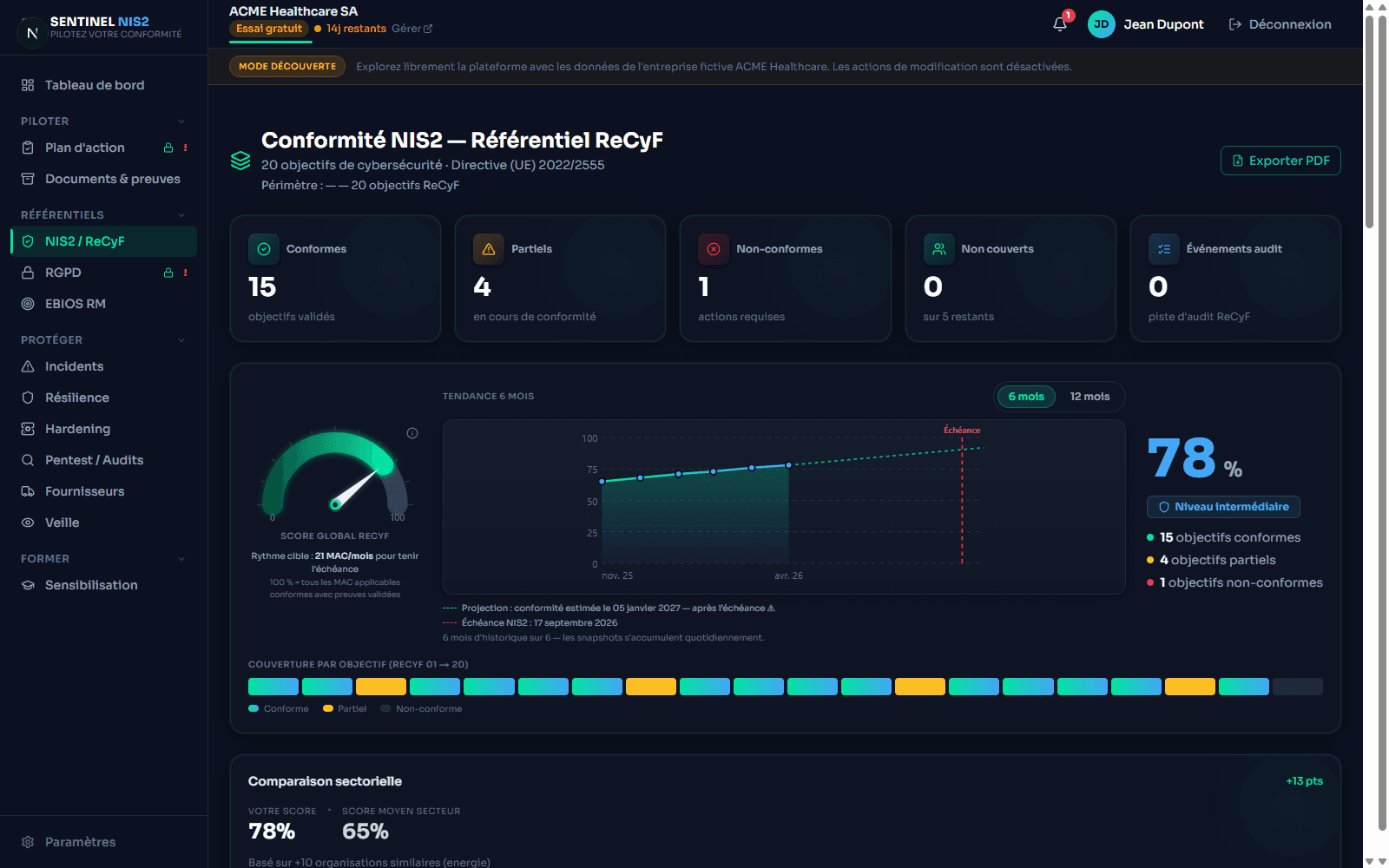Click the JD user avatar
1389x868 pixels.
[1101, 24]
